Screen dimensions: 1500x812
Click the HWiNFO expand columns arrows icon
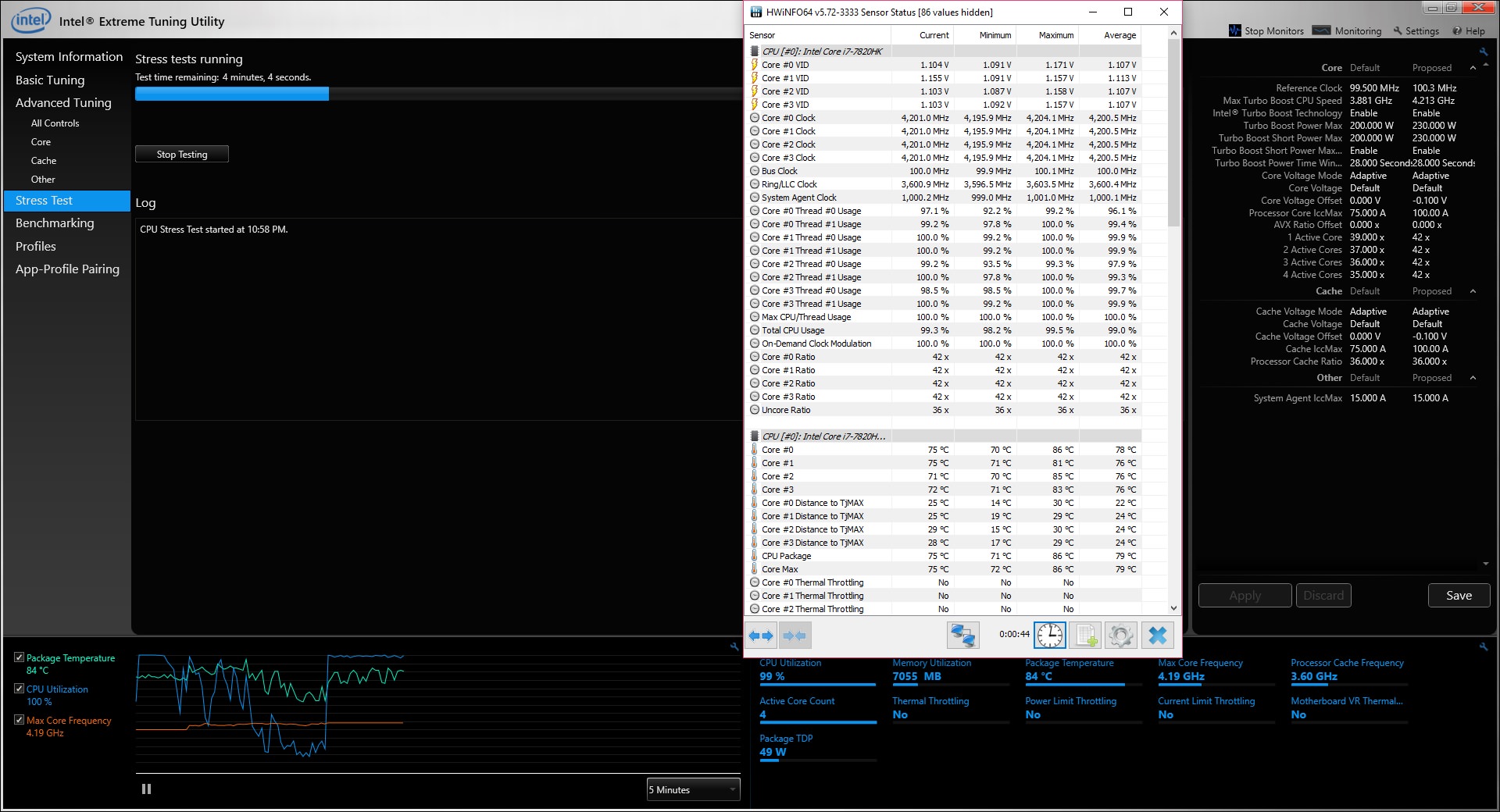(761, 636)
